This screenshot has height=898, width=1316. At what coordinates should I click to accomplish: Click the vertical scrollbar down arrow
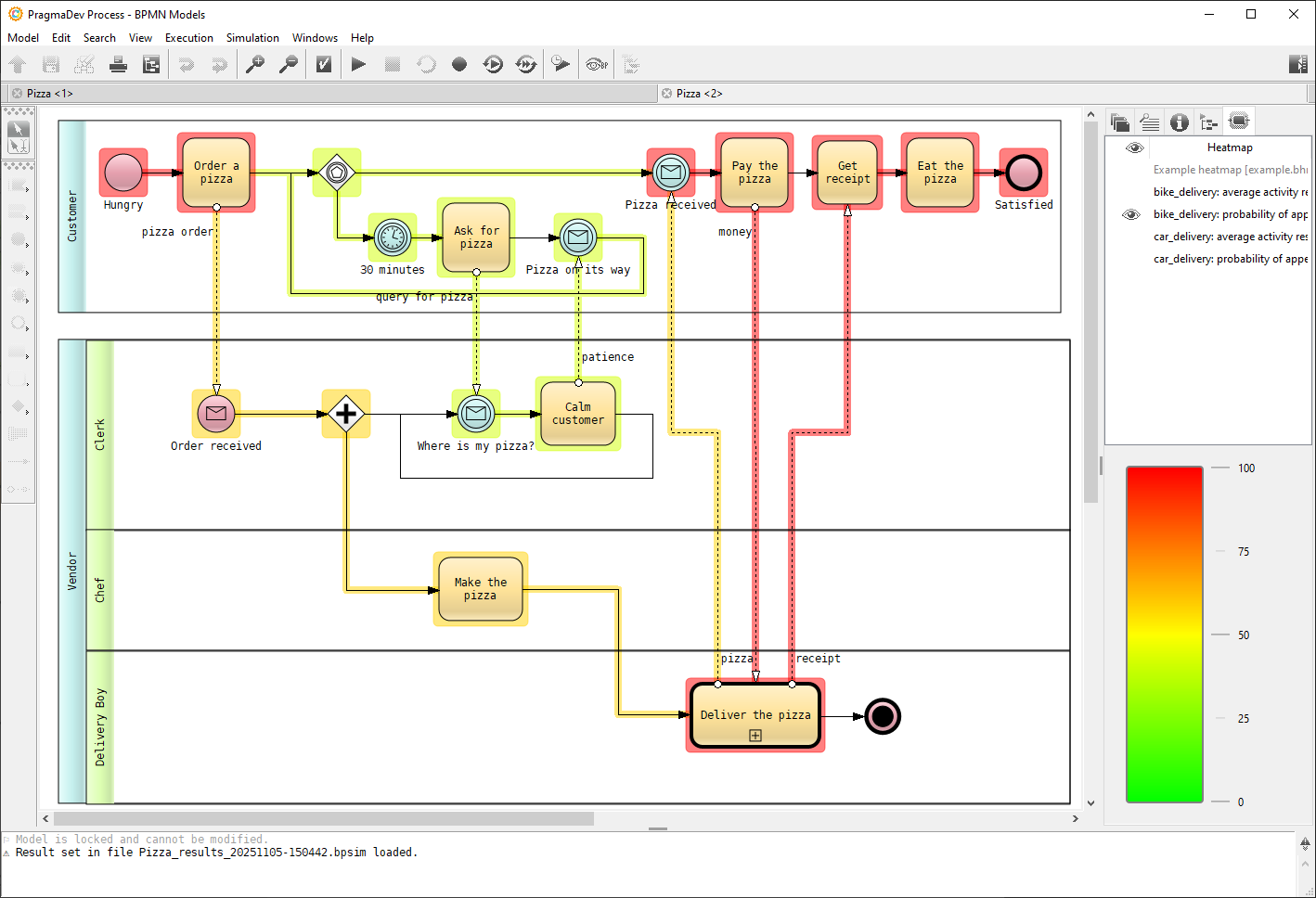click(1090, 803)
